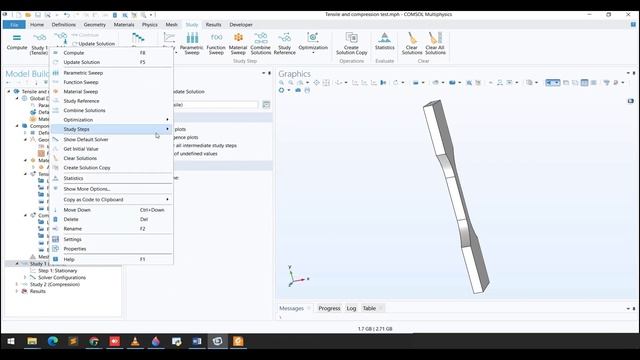
Task: Choose Move Down in context menu
Action: (x=111, y=210)
